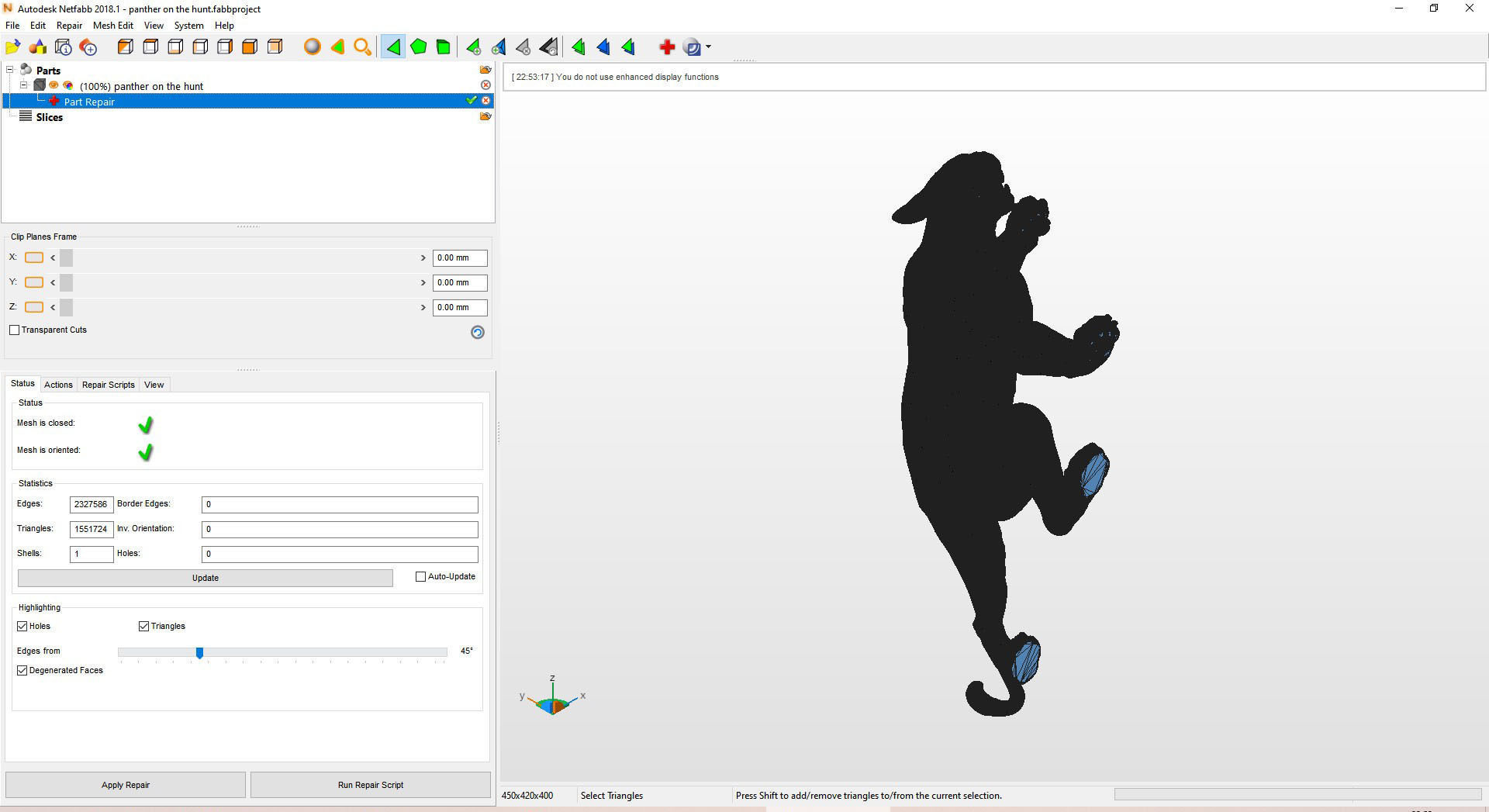Click the Y clip plane 0.00 mm field

tap(460, 282)
